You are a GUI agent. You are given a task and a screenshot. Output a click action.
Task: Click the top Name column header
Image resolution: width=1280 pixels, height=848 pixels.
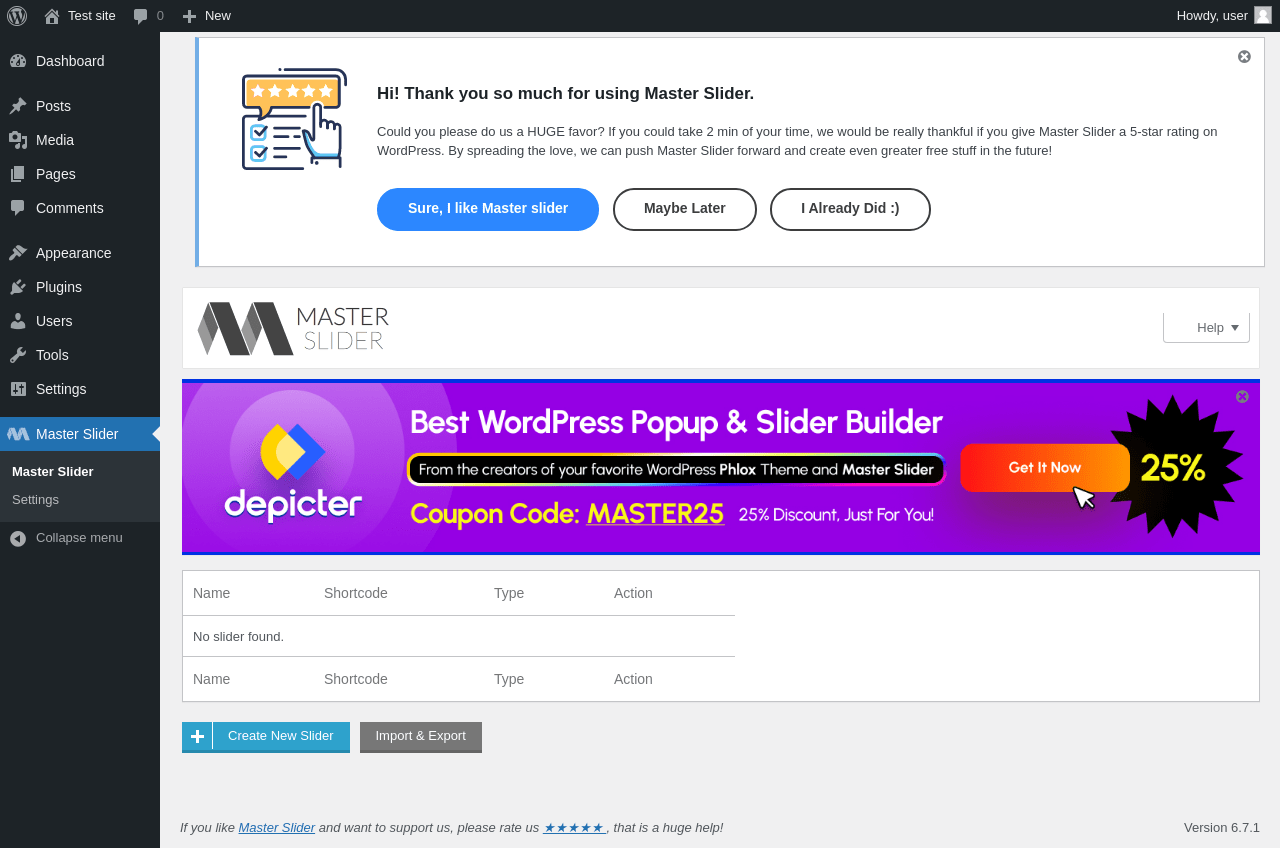pyautogui.click(x=211, y=593)
